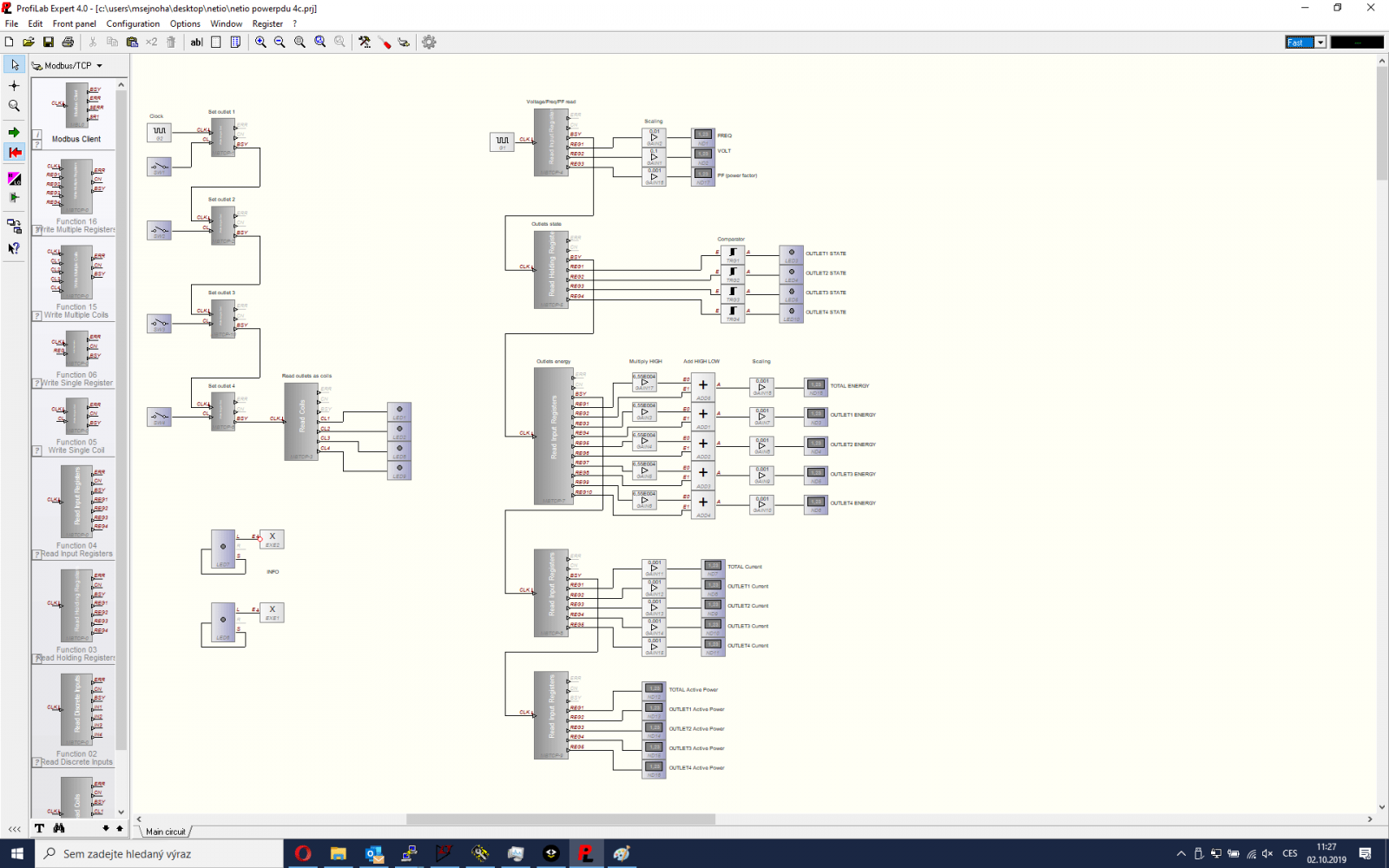Screen dimensions: 1389x868
Task: Save the project with diskette icon
Action: (49, 42)
